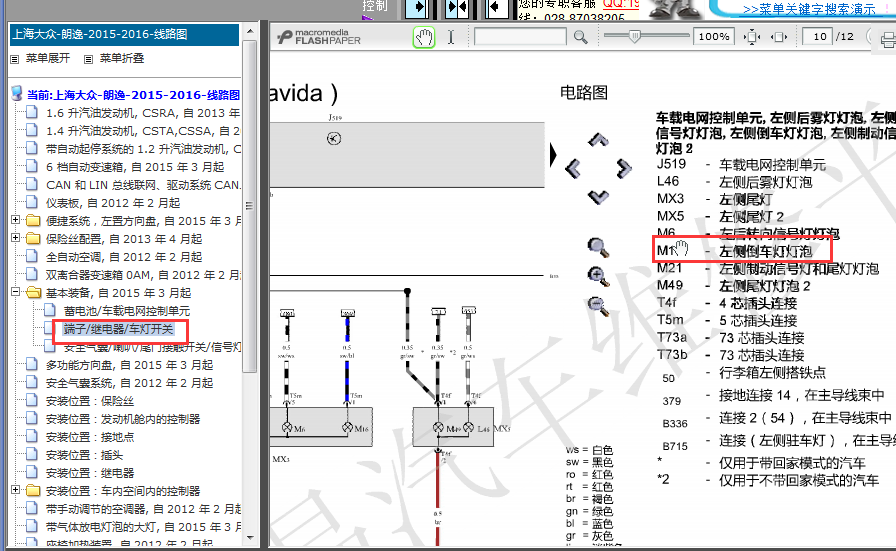This screenshot has width=896, height=551.
Task: Click legend line J519 车载电网控制单元
Action: (741, 165)
